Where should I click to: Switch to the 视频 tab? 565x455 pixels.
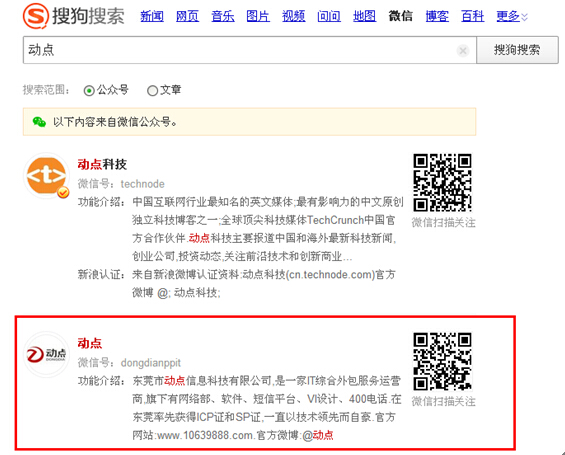coord(294,16)
